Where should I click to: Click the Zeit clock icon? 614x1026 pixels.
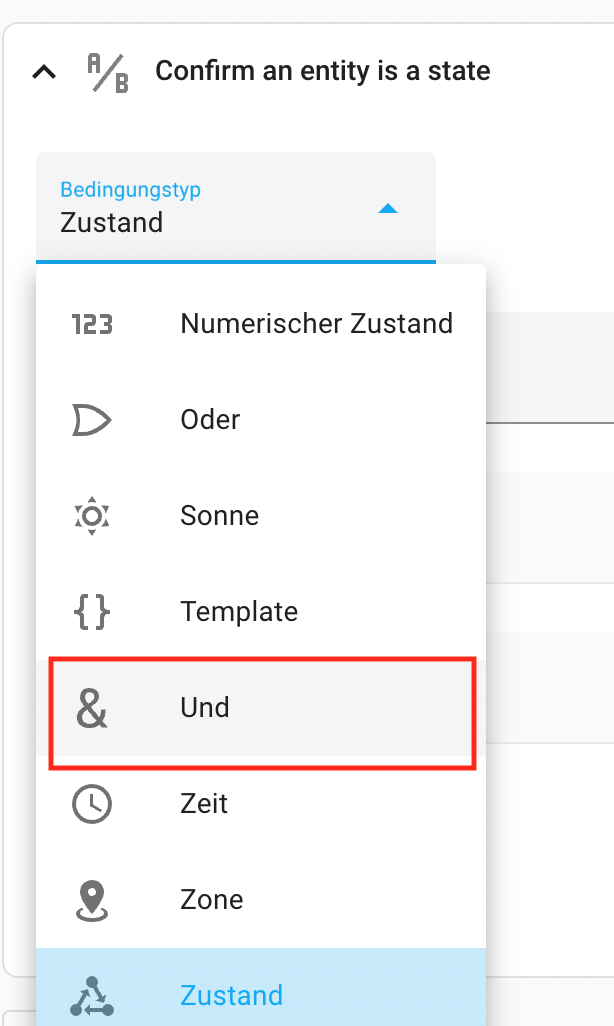click(x=92, y=804)
